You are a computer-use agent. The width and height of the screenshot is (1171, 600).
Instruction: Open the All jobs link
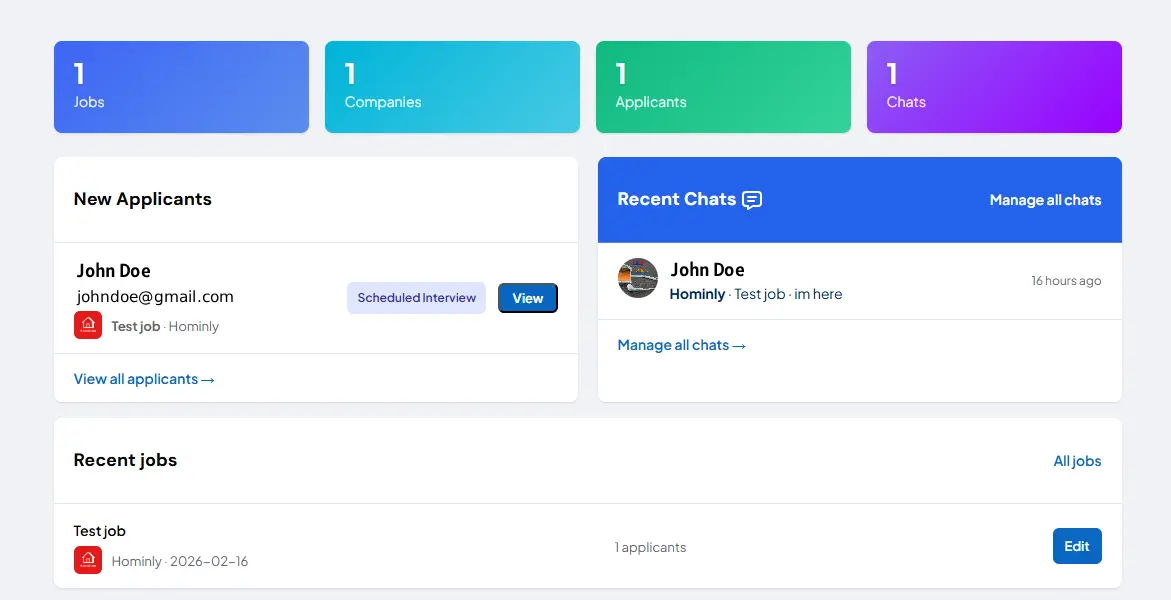click(1077, 461)
